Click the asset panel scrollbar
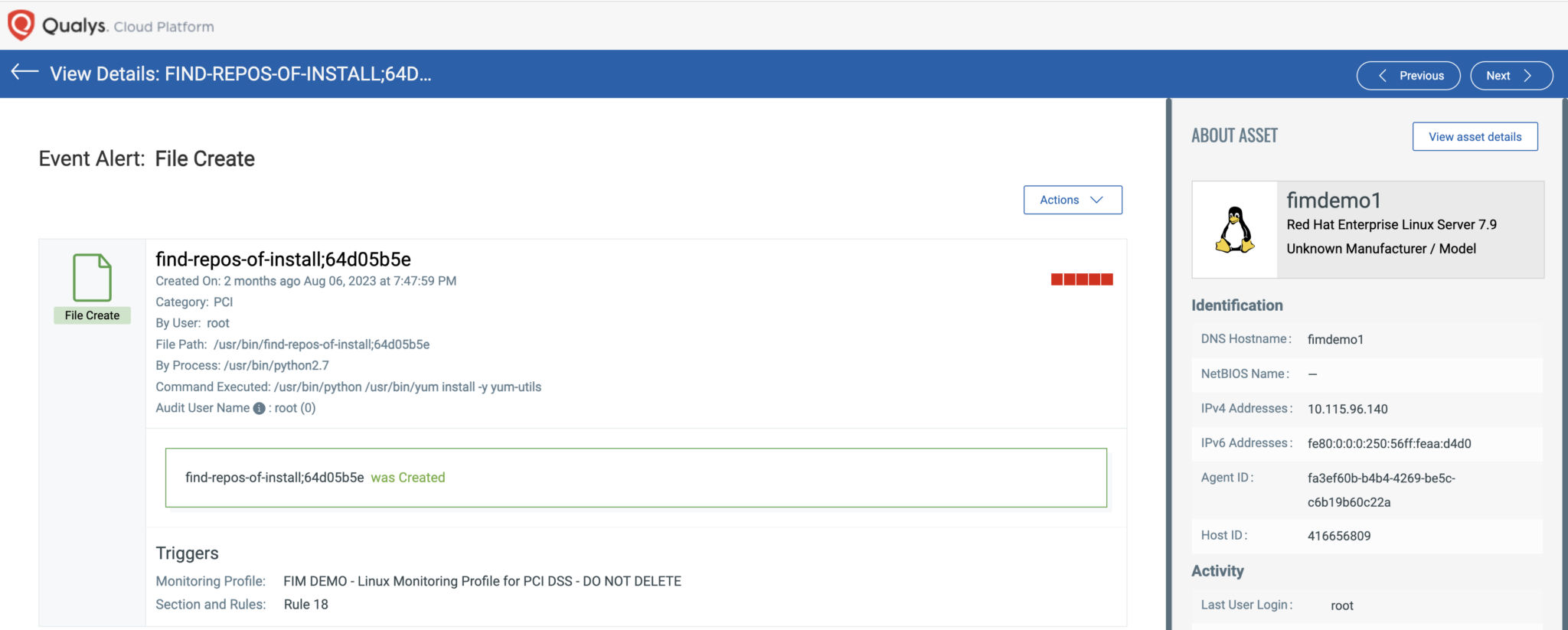Viewport: 1568px width, 630px height. (x=1564, y=364)
